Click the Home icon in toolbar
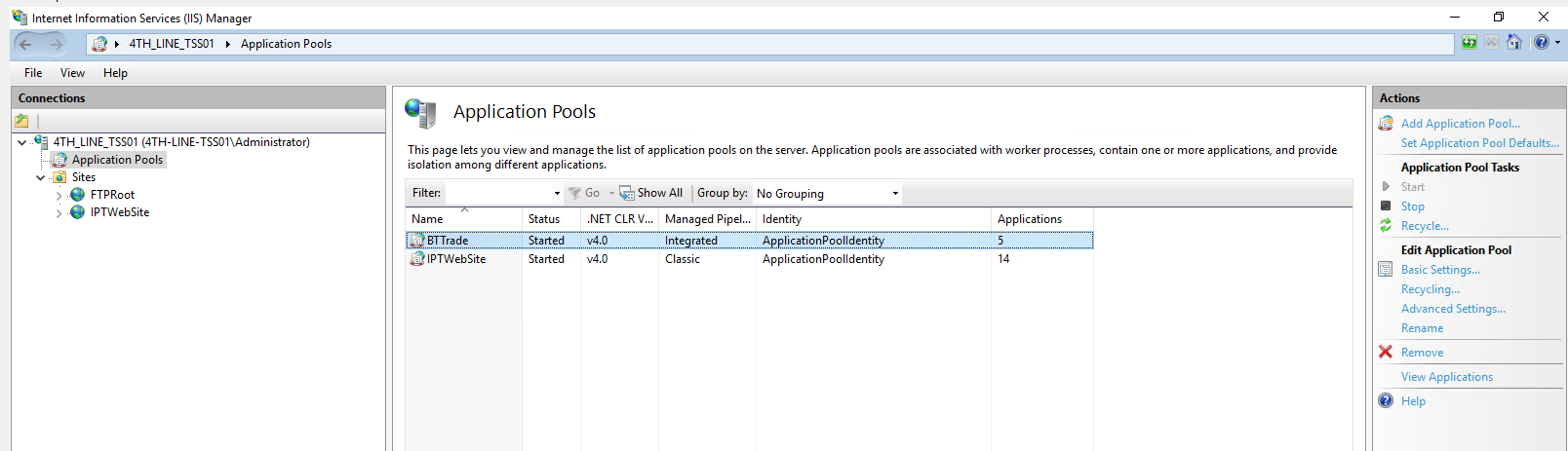 click(x=1513, y=42)
